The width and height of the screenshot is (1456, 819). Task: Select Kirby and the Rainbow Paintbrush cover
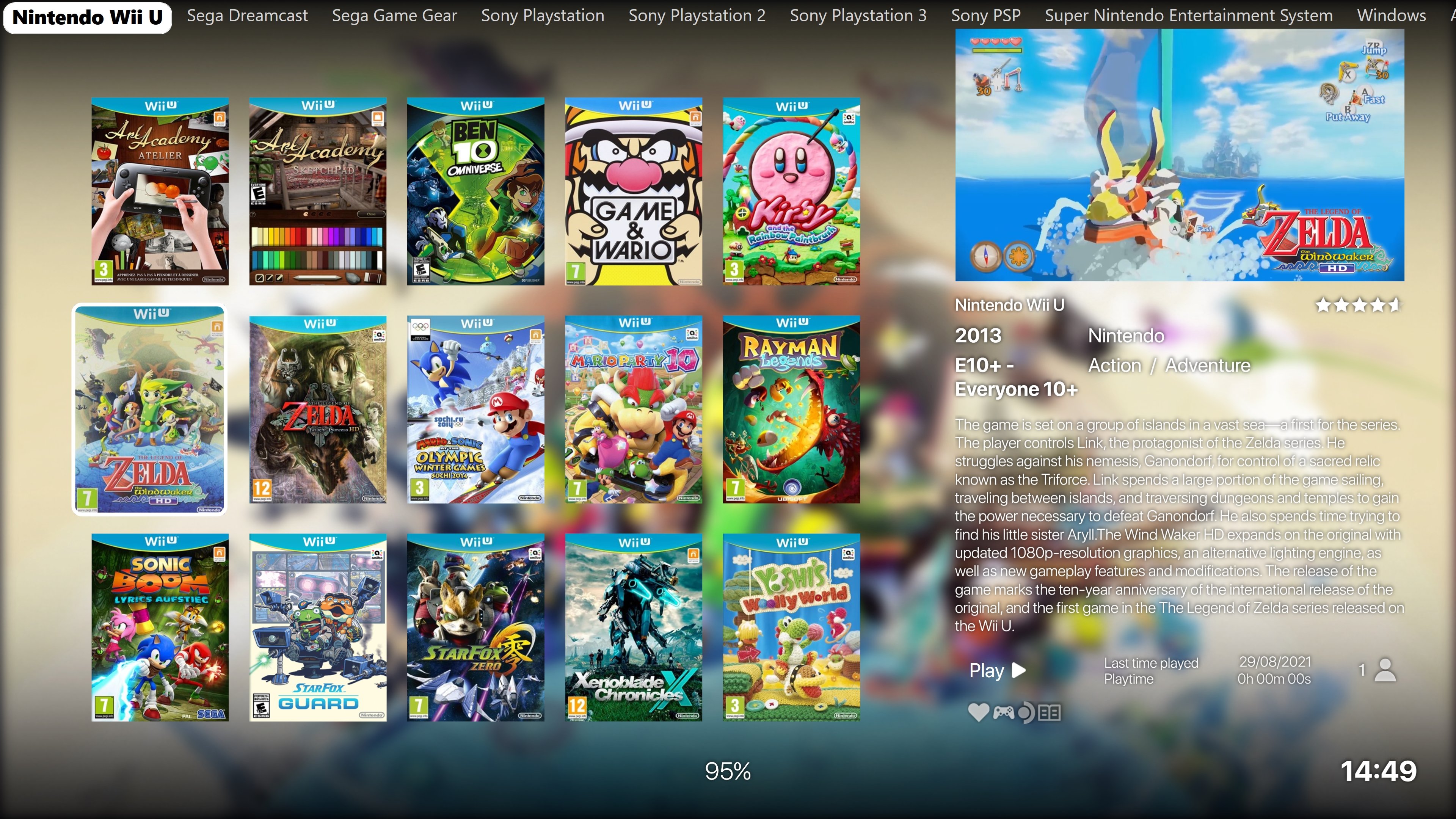(x=791, y=191)
